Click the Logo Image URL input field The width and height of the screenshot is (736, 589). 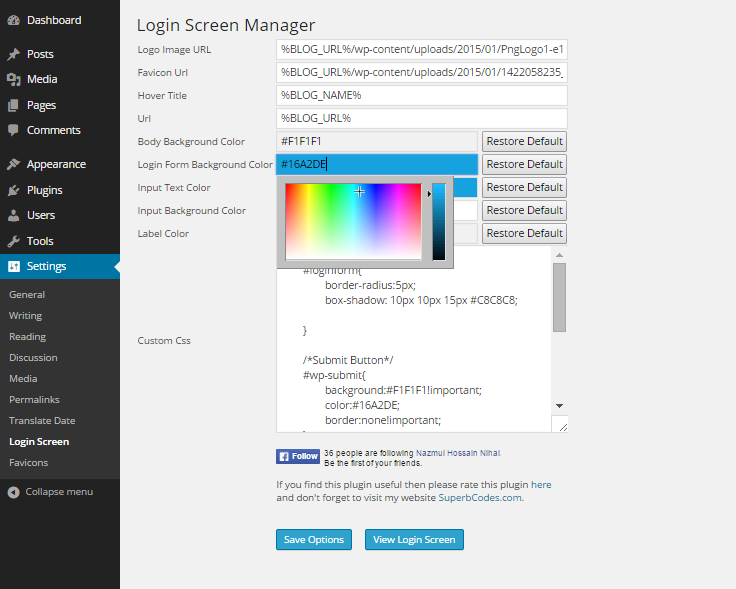[x=422, y=49]
